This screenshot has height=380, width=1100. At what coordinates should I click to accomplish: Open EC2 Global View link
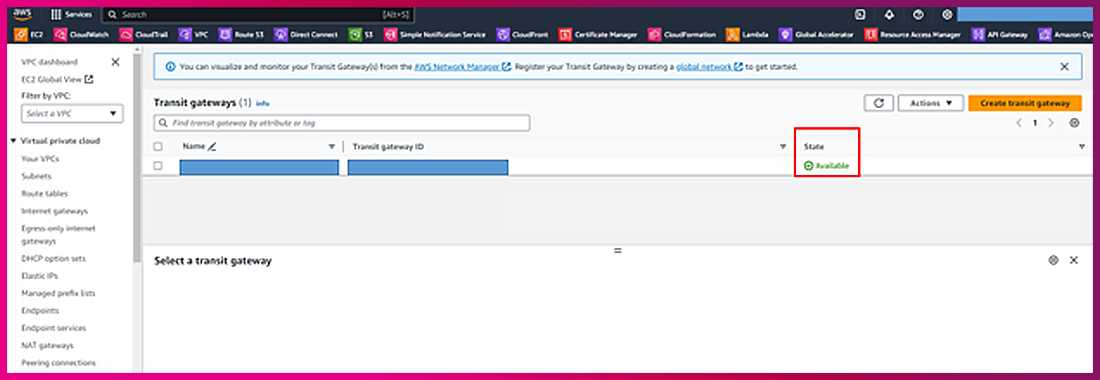click(x=58, y=79)
